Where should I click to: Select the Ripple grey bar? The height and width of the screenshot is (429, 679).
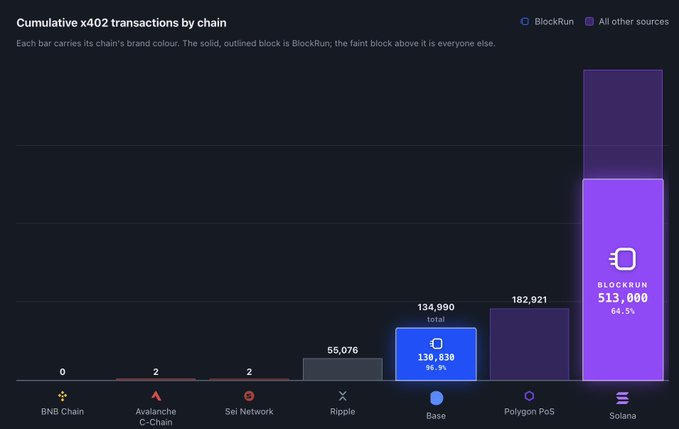click(x=343, y=369)
